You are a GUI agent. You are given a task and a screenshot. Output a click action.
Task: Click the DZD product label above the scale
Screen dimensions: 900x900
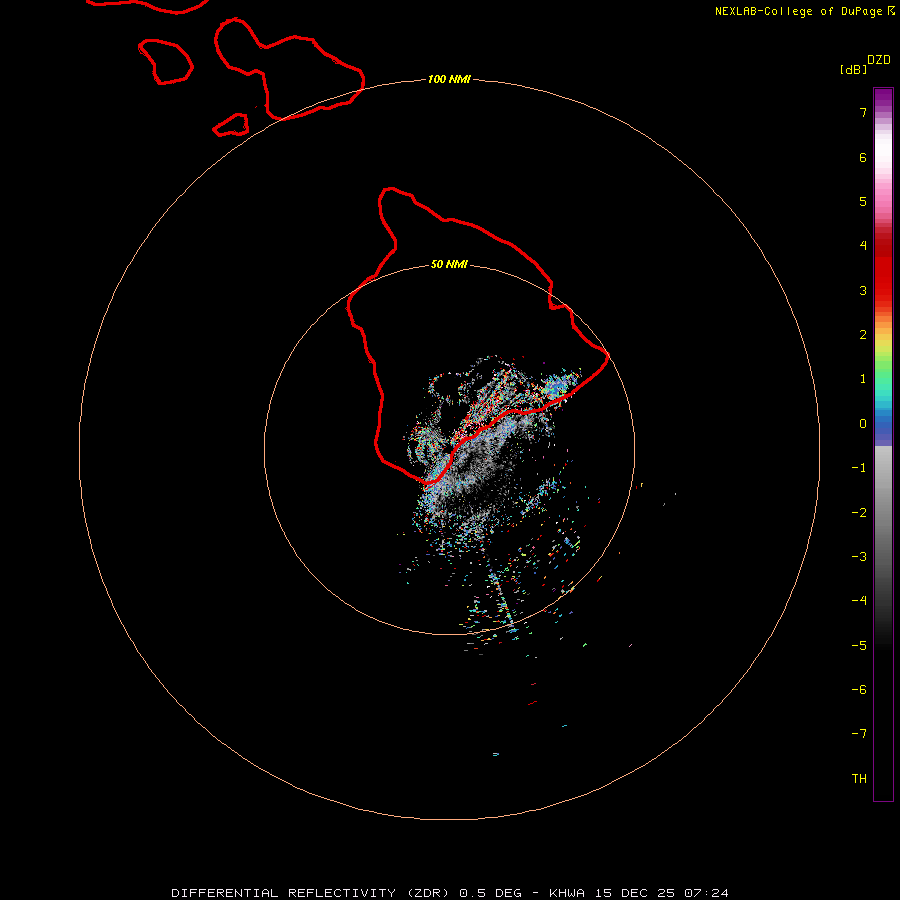[x=879, y=60]
